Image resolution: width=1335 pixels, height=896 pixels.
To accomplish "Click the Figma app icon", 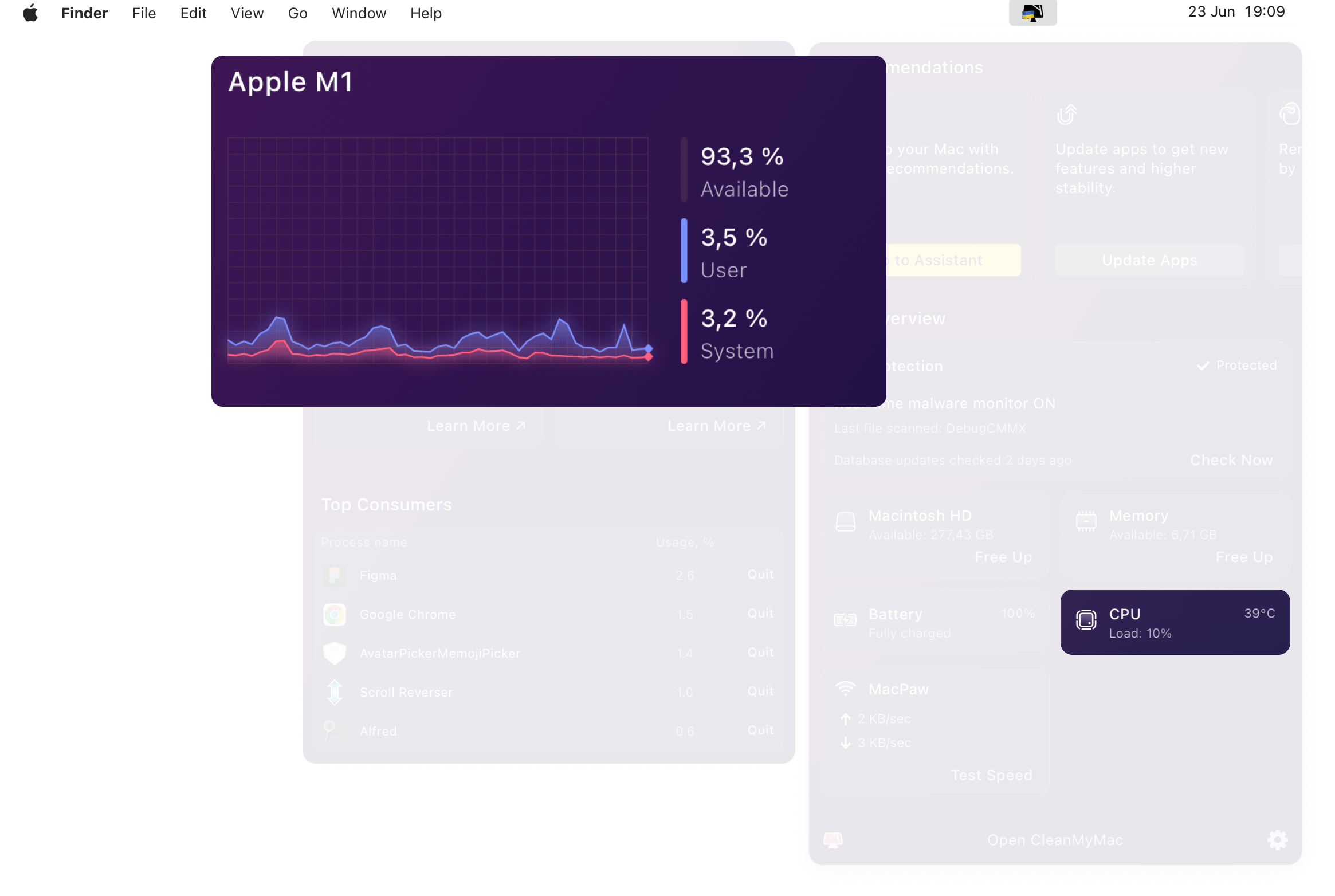I will click(335, 575).
